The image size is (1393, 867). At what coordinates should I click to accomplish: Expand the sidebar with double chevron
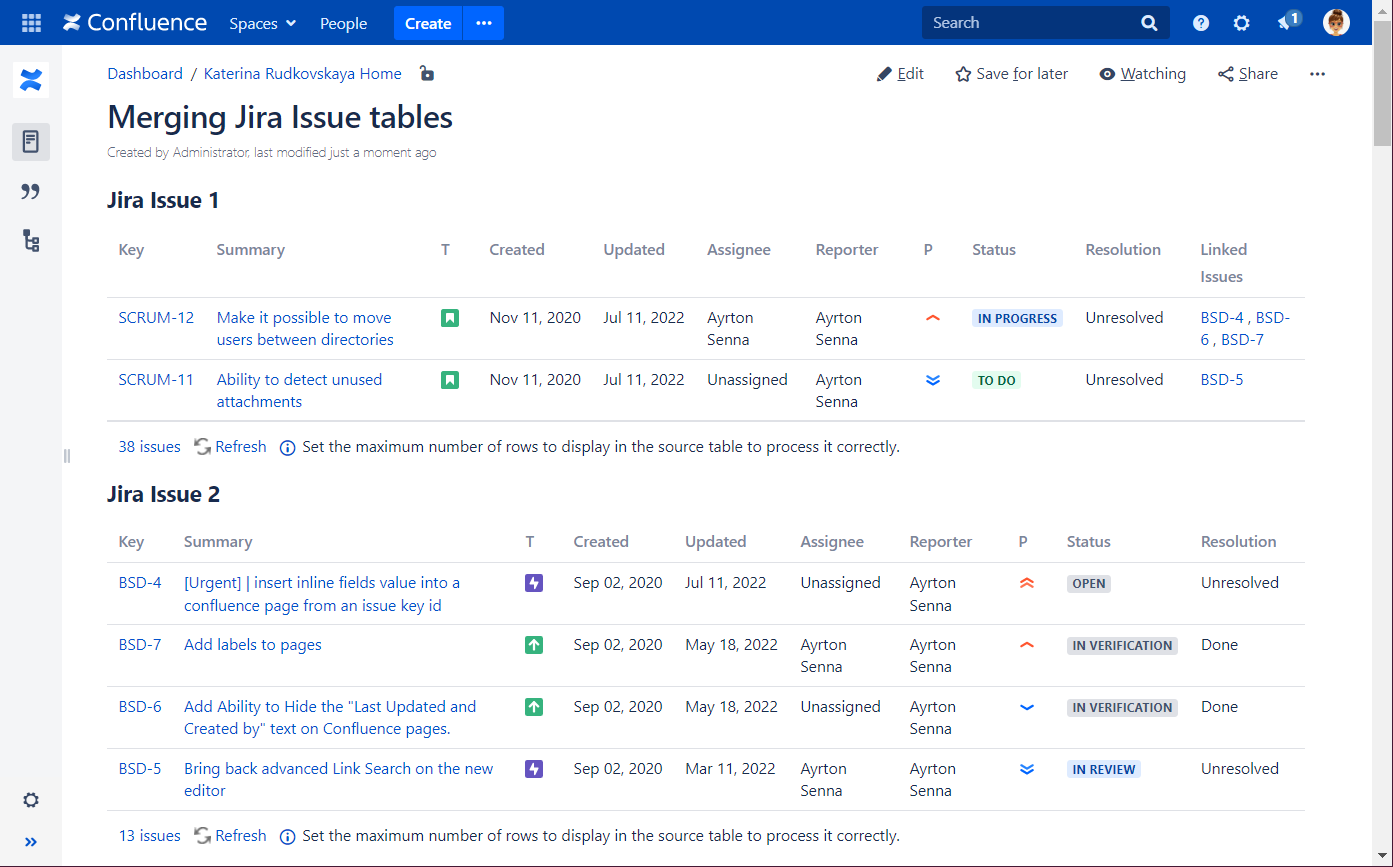(x=31, y=842)
